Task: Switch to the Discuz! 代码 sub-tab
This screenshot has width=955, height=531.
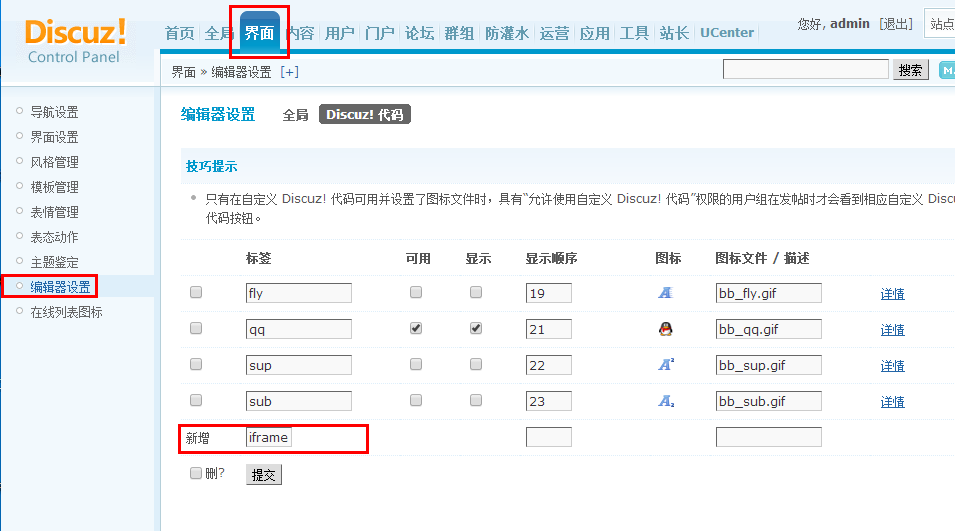Action: (365, 114)
